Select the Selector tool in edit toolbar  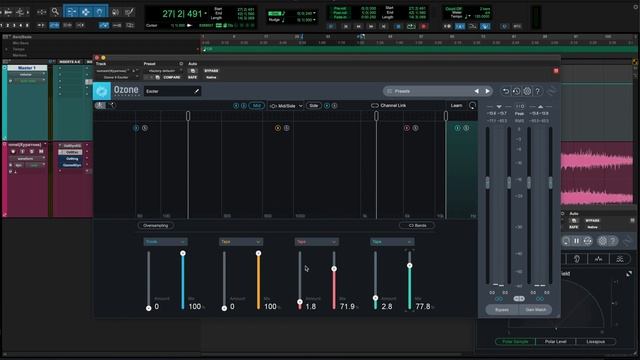(85, 12)
